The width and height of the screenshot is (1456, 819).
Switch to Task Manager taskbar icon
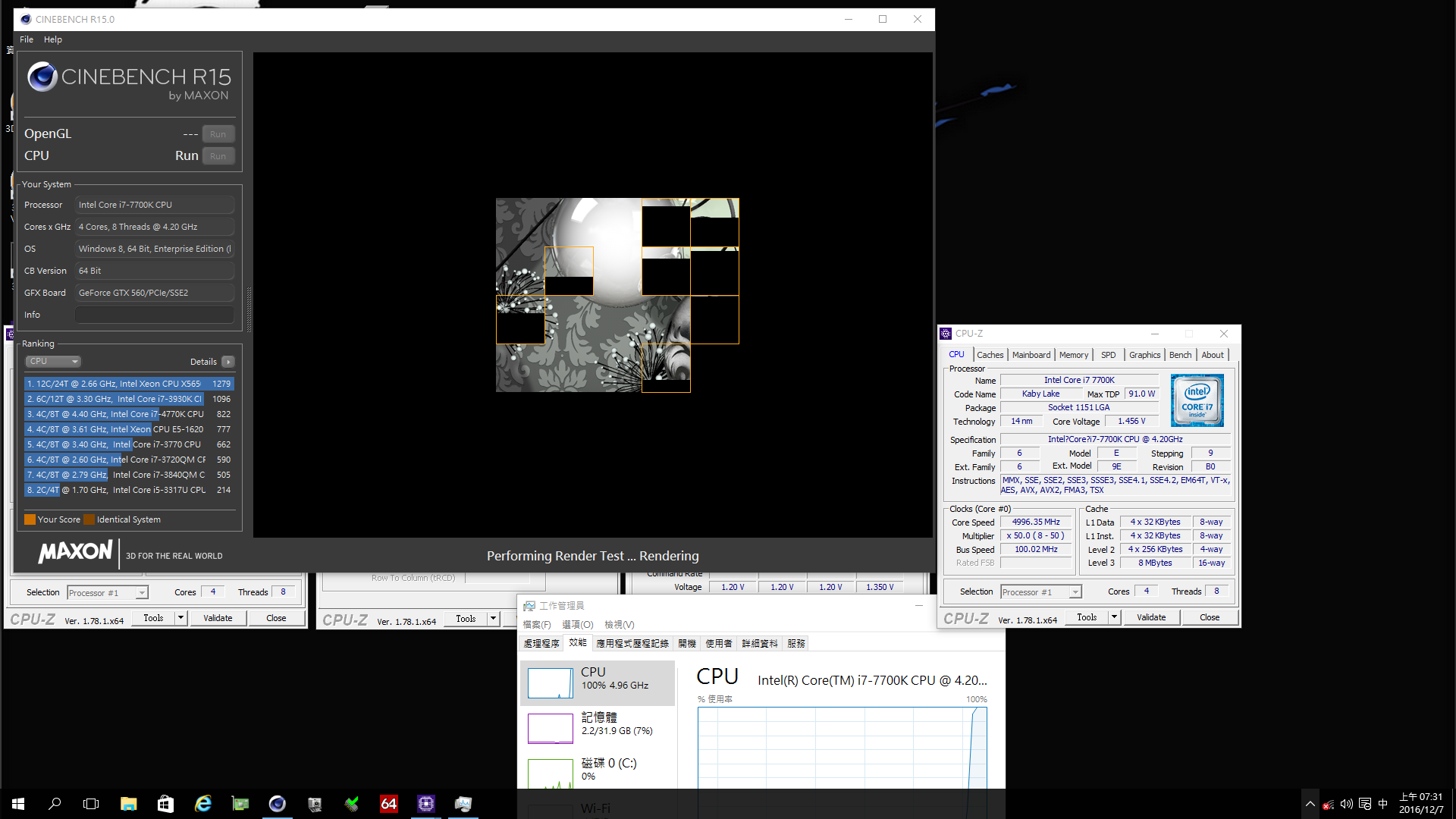pyautogui.click(x=463, y=804)
